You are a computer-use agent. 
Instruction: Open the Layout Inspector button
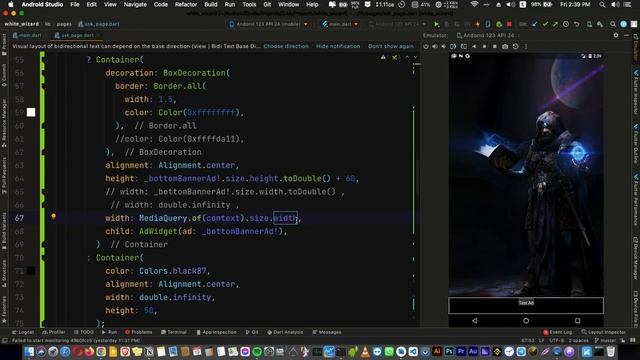click(x=603, y=332)
